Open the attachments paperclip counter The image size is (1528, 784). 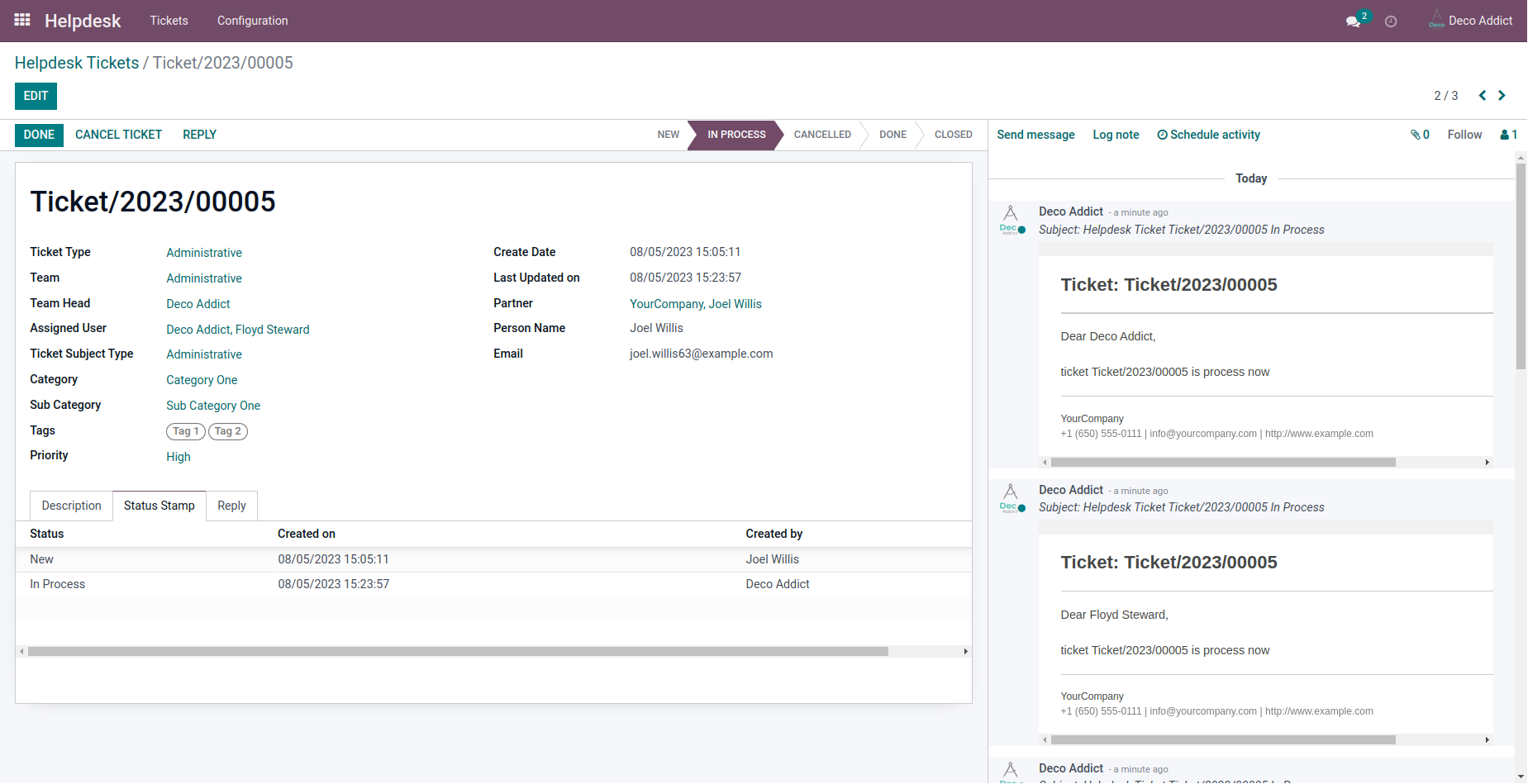pos(1420,135)
